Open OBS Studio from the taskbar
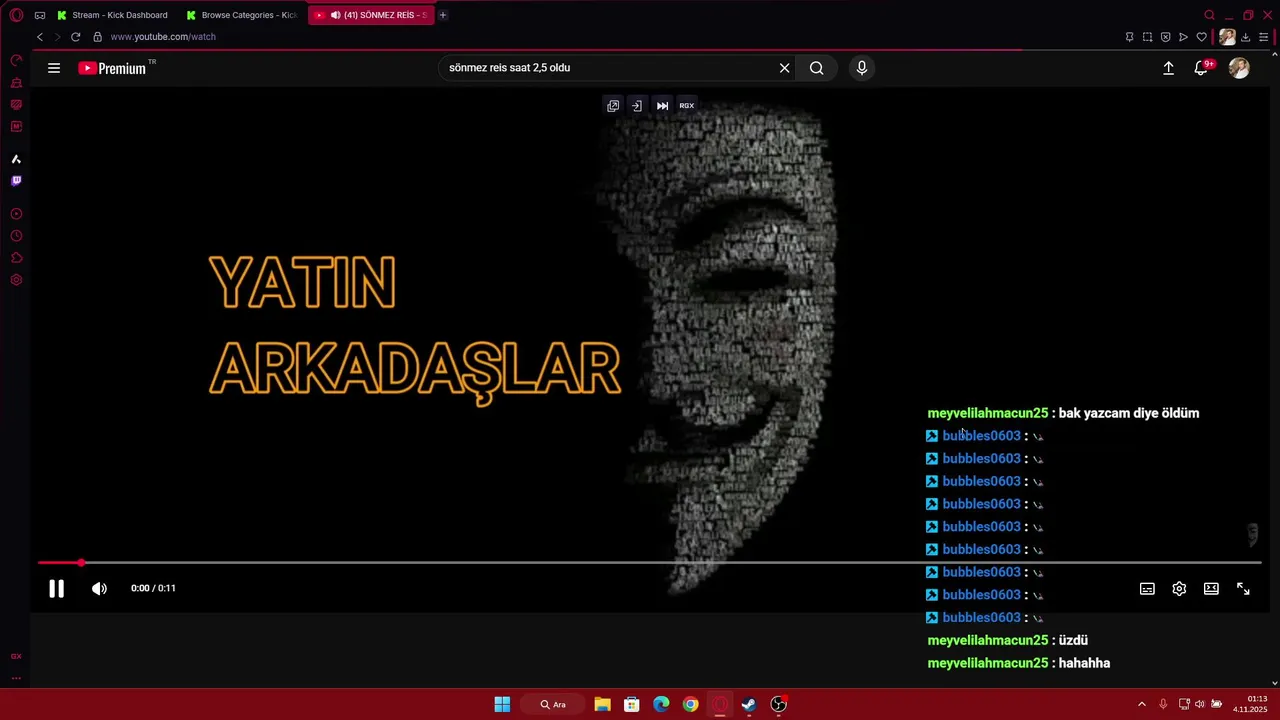Viewport: 1280px width, 720px height. point(778,704)
